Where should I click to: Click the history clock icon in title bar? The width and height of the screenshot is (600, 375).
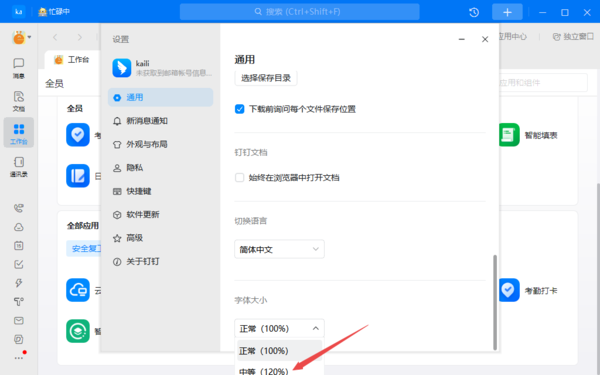point(474,12)
